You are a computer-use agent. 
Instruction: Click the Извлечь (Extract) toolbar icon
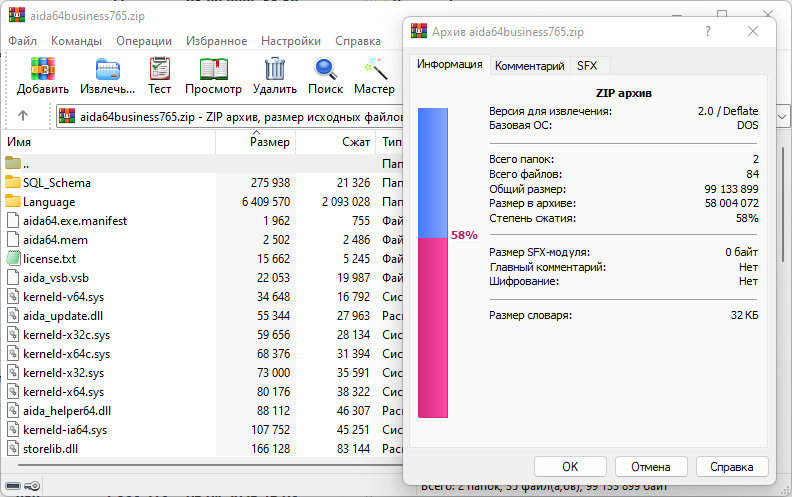108,69
